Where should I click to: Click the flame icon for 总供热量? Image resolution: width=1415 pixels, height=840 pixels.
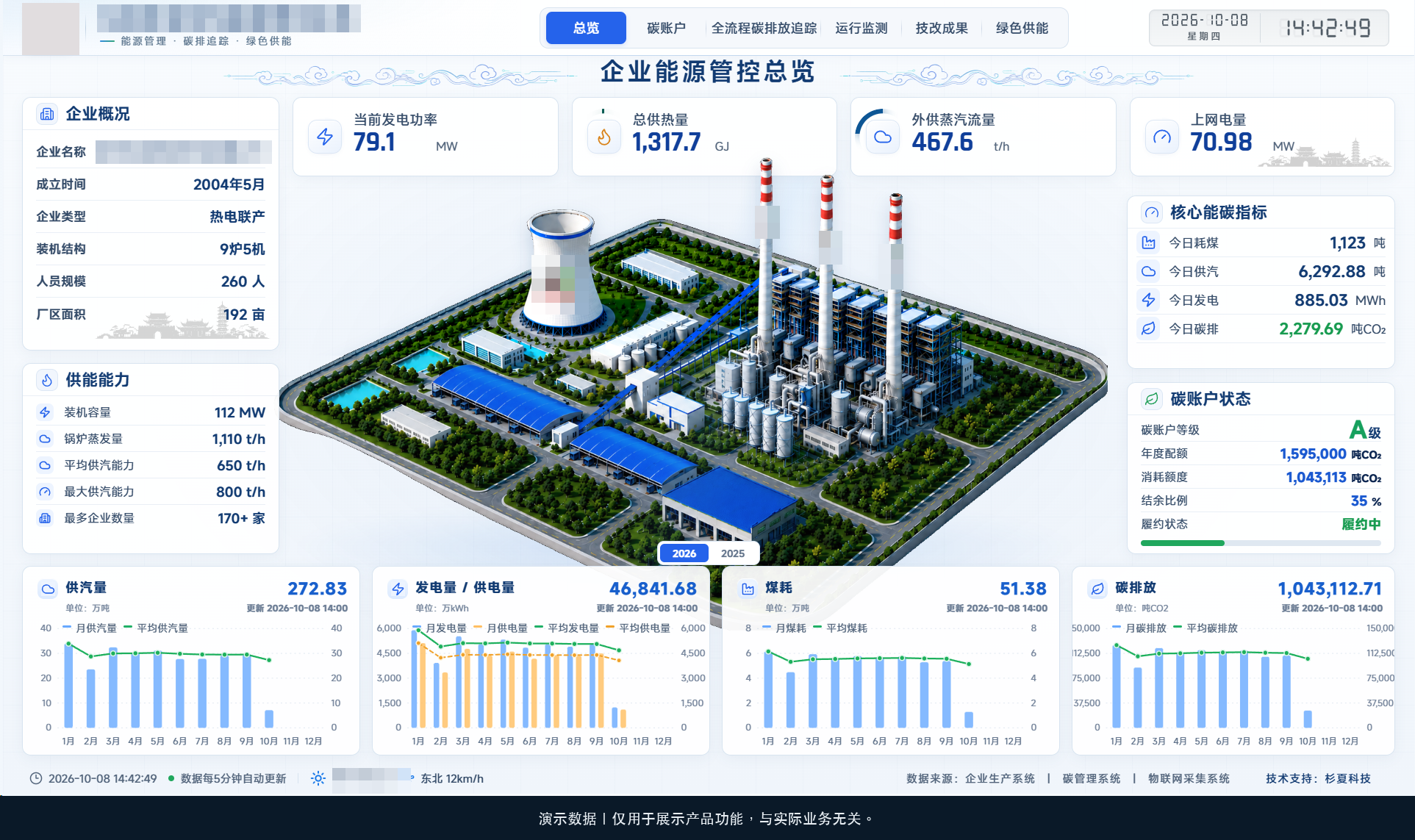coord(604,137)
